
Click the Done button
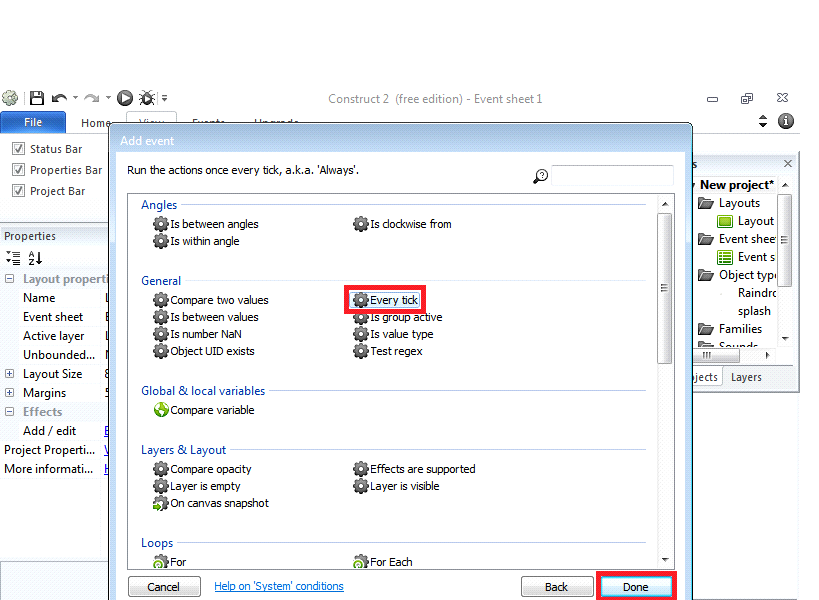636,587
